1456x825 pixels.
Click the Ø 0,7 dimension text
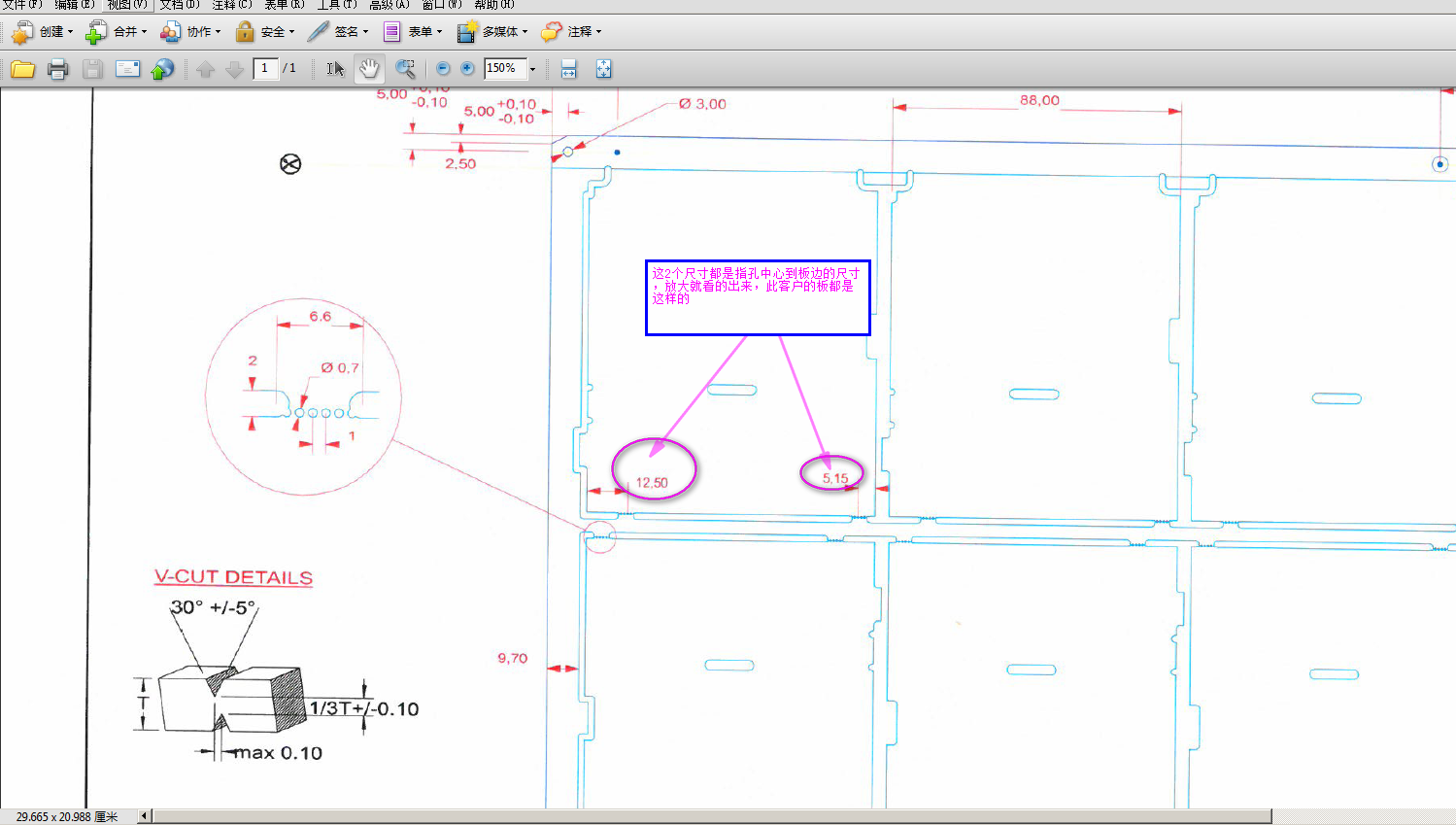click(x=340, y=367)
